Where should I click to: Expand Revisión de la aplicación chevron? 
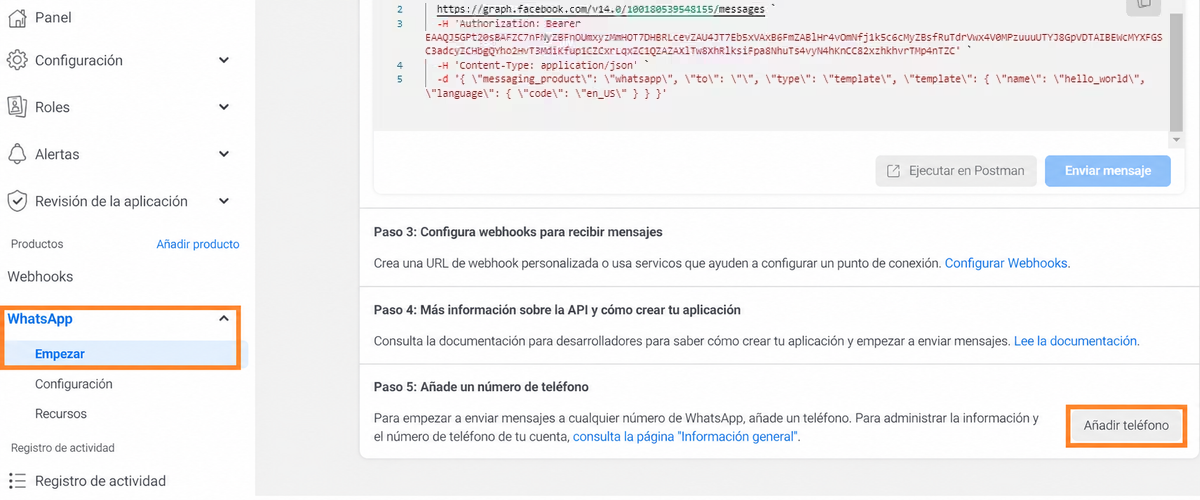(x=224, y=201)
